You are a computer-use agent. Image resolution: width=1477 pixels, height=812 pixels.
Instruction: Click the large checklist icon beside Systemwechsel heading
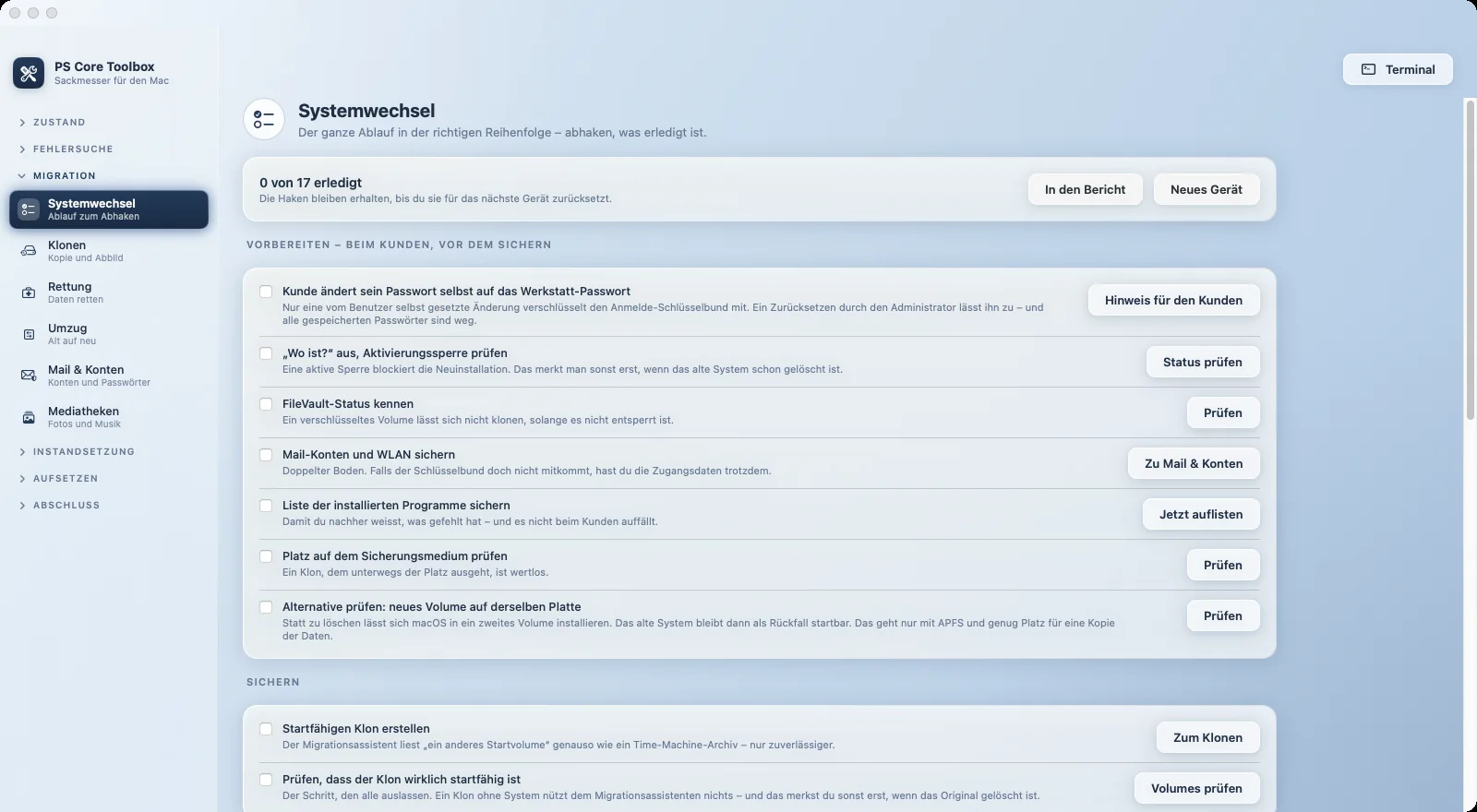point(264,119)
